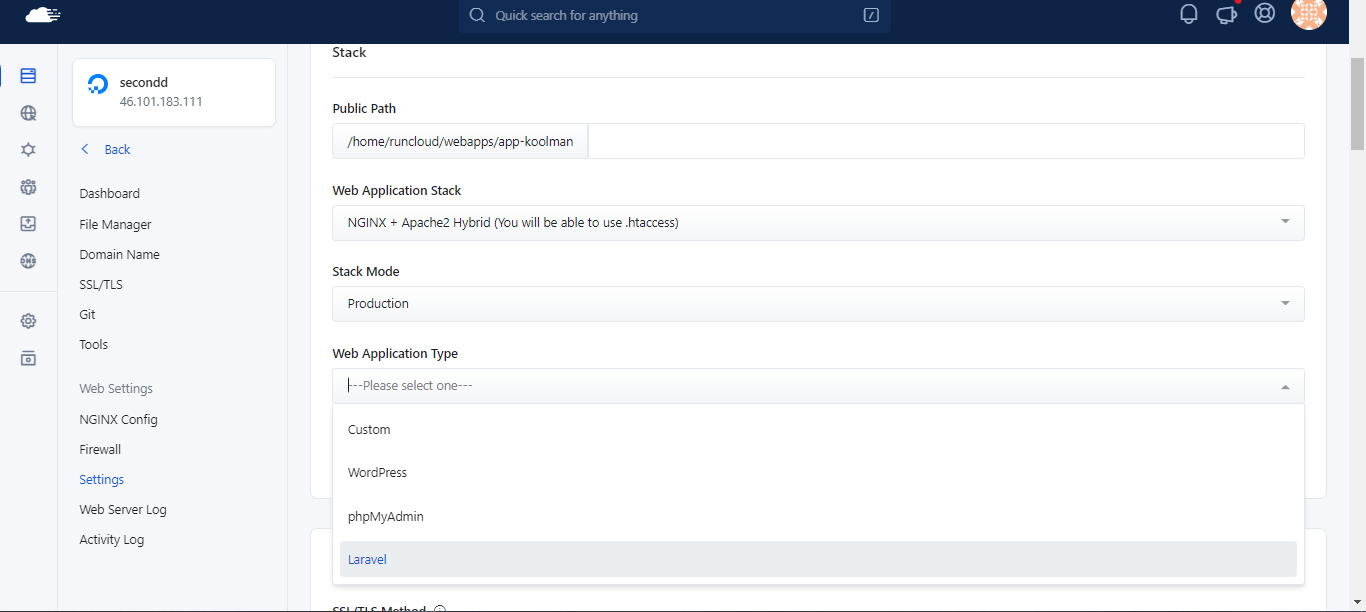Click the DigitalOcean logo on the server card
The height and width of the screenshot is (612, 1366).
coord(98,85)
